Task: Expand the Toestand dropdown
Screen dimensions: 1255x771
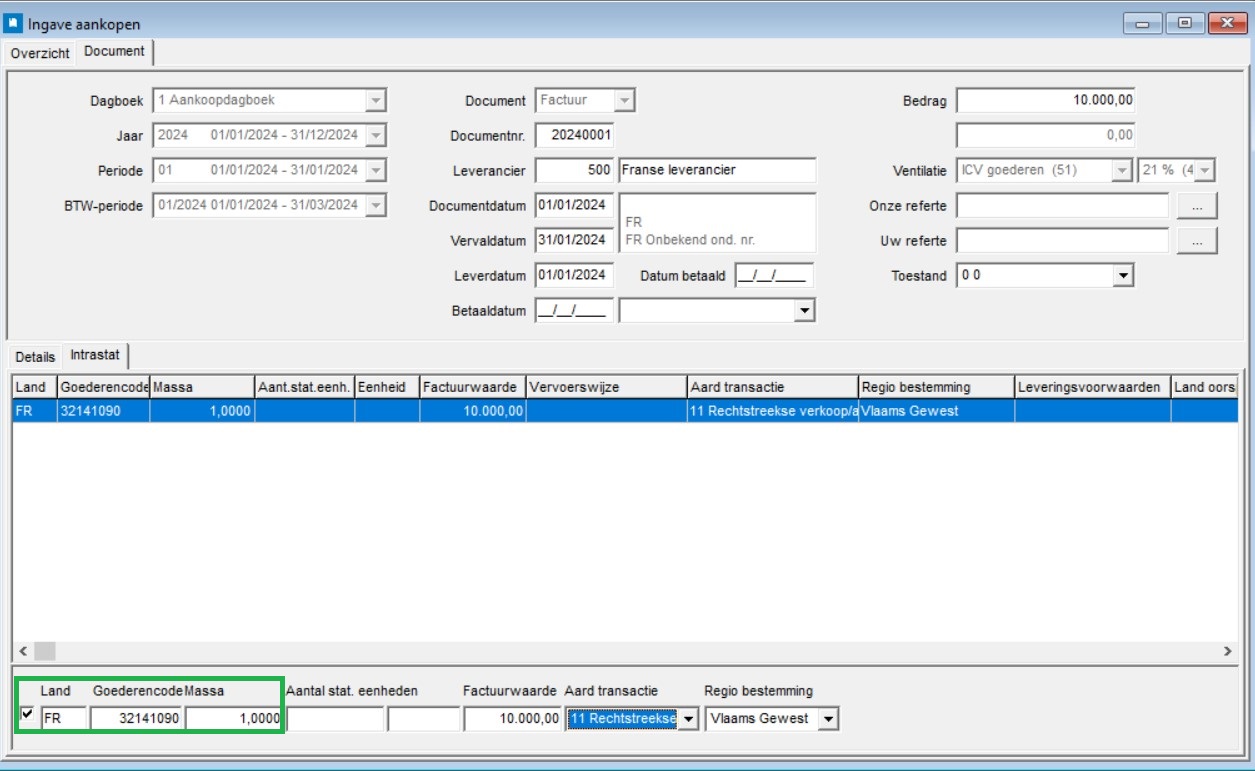Action: click(x=1123, y=276)
